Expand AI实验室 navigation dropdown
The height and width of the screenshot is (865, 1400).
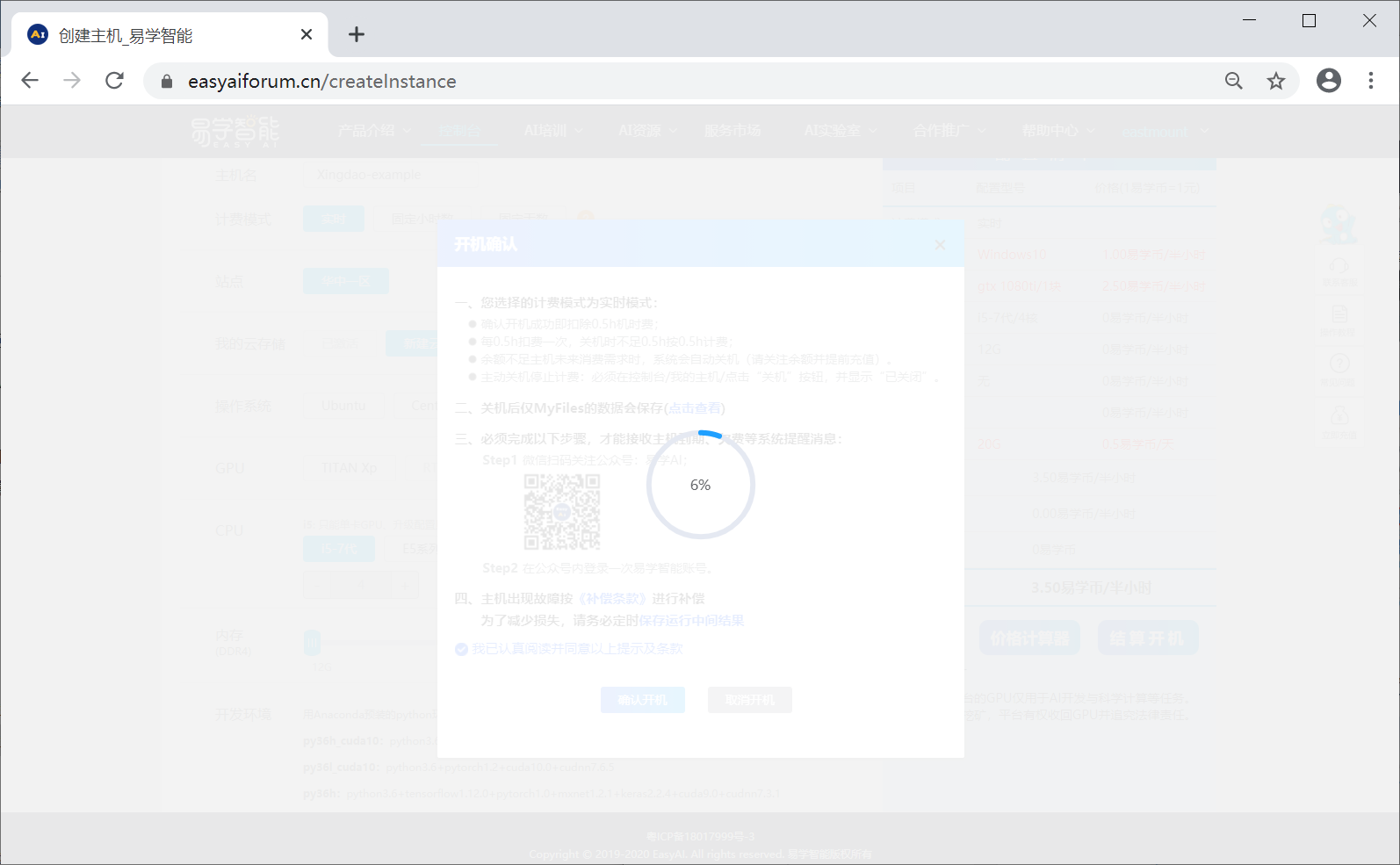click(841, 131)
